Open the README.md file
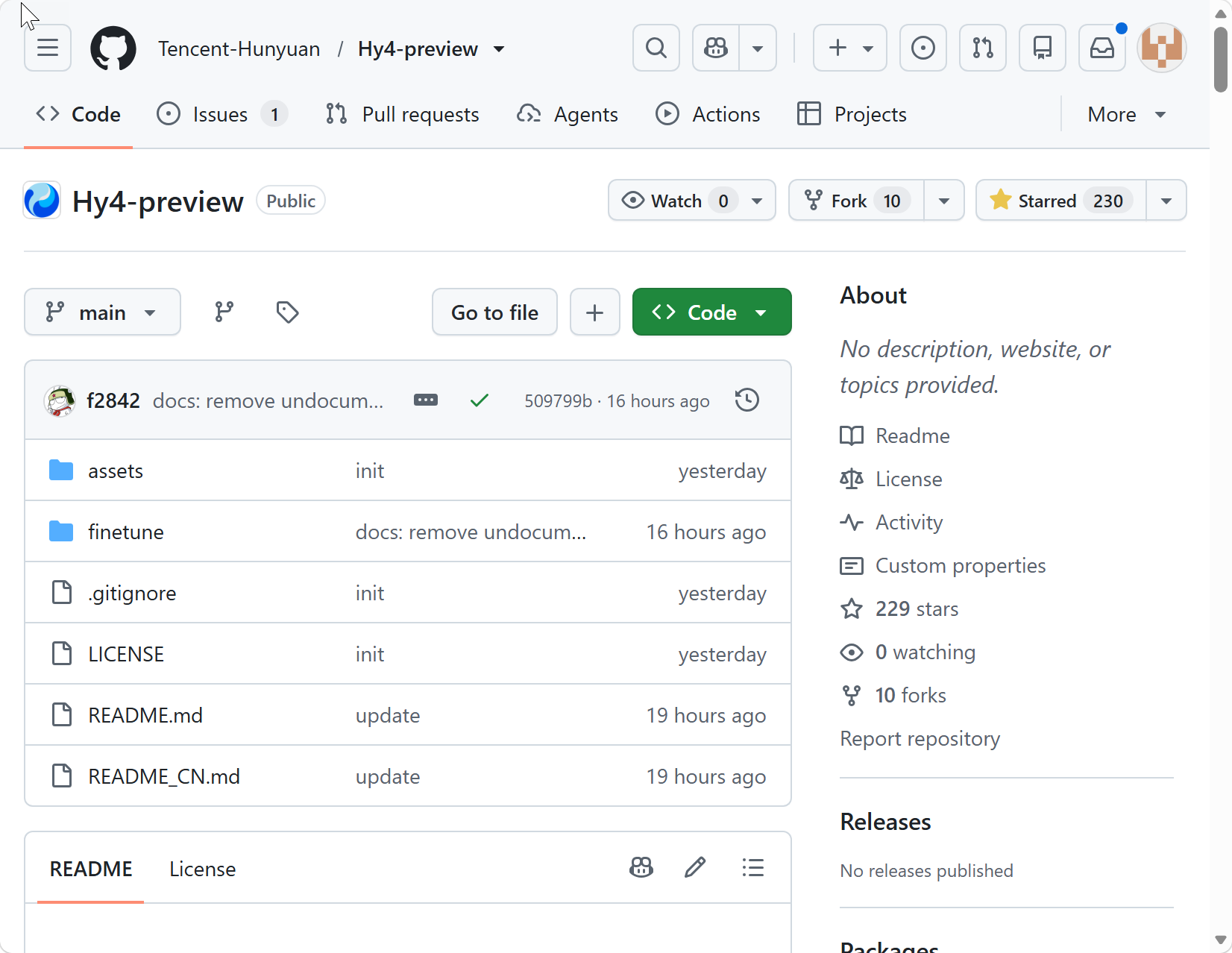Image resolution: width=1232 pixels, height=953 pixels. pyautogui.click(x=145, y=716)
